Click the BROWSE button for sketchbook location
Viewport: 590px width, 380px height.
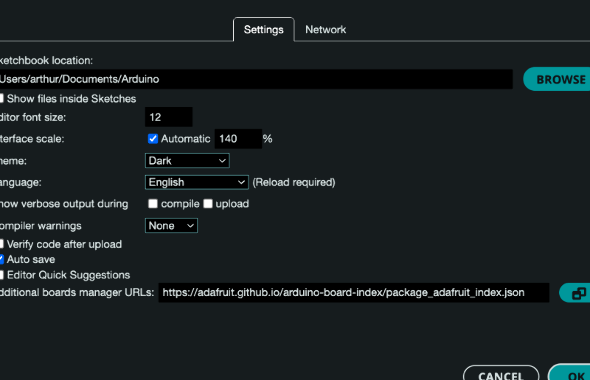[558, 79]
